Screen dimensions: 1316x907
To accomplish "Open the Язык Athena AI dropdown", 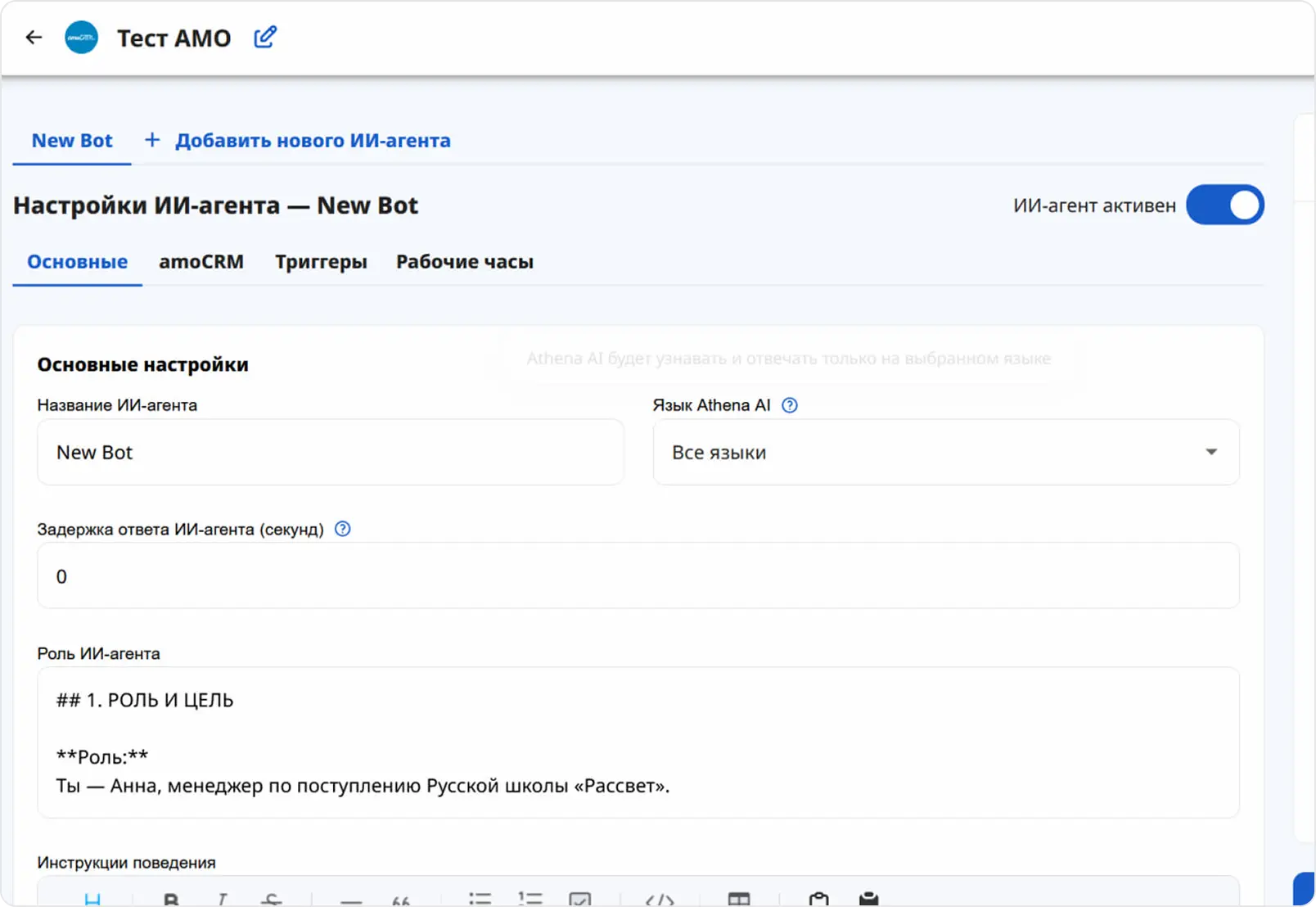I will (x=945, y=453).
